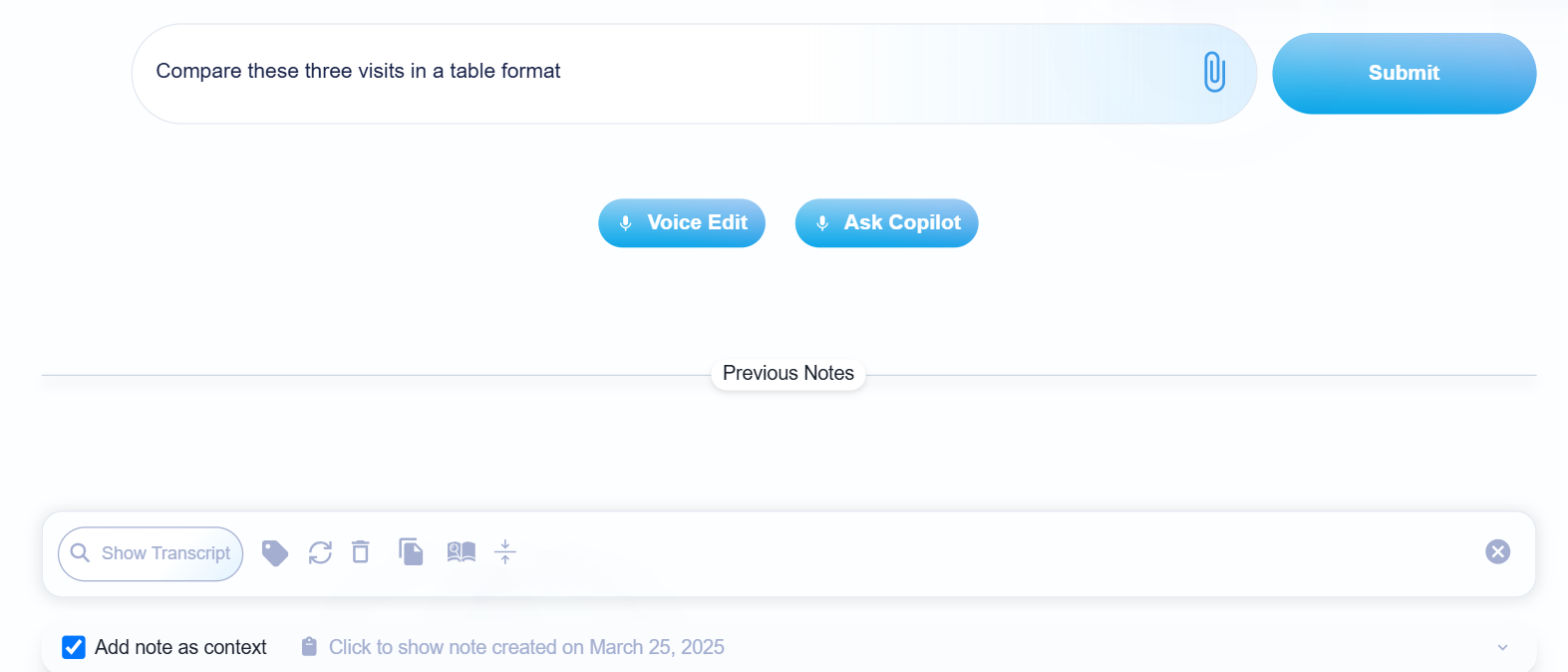
Task: Copy the note using the documents icon
Action: pos(411,551)
